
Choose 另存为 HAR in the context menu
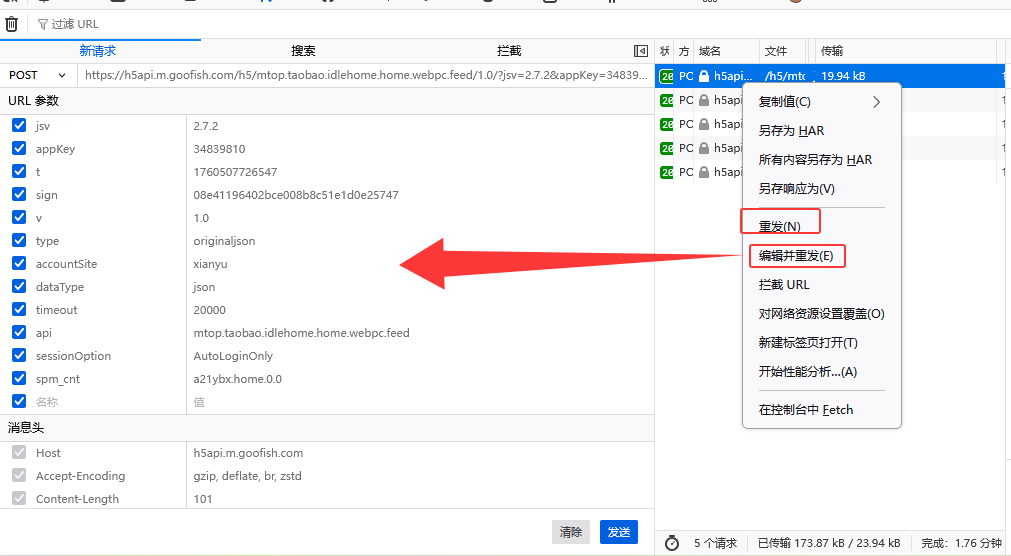pos(791,131)
